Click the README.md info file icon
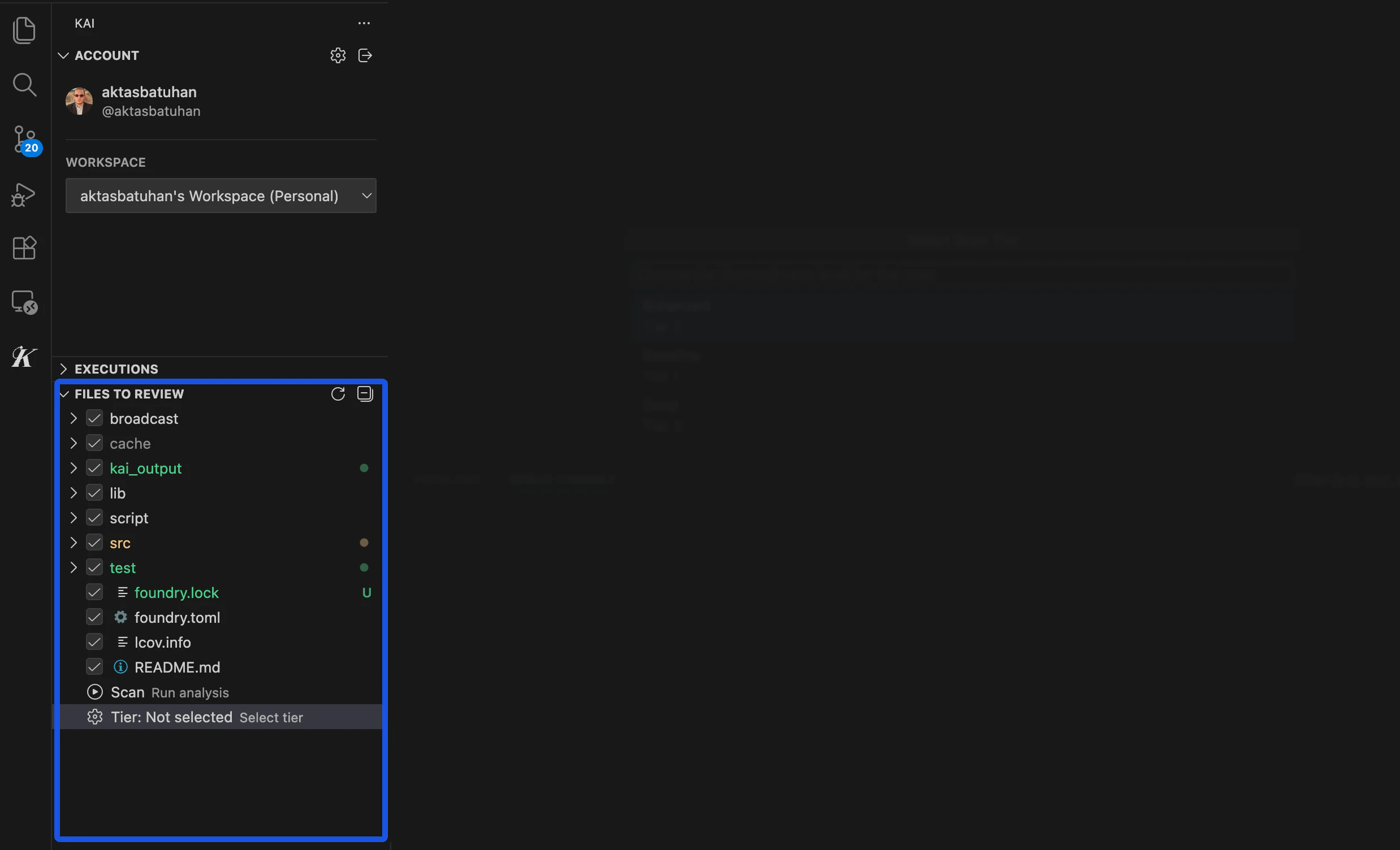Image resolution: width=1400 pixels, height=850 pixels. click(x=120, y=666)
